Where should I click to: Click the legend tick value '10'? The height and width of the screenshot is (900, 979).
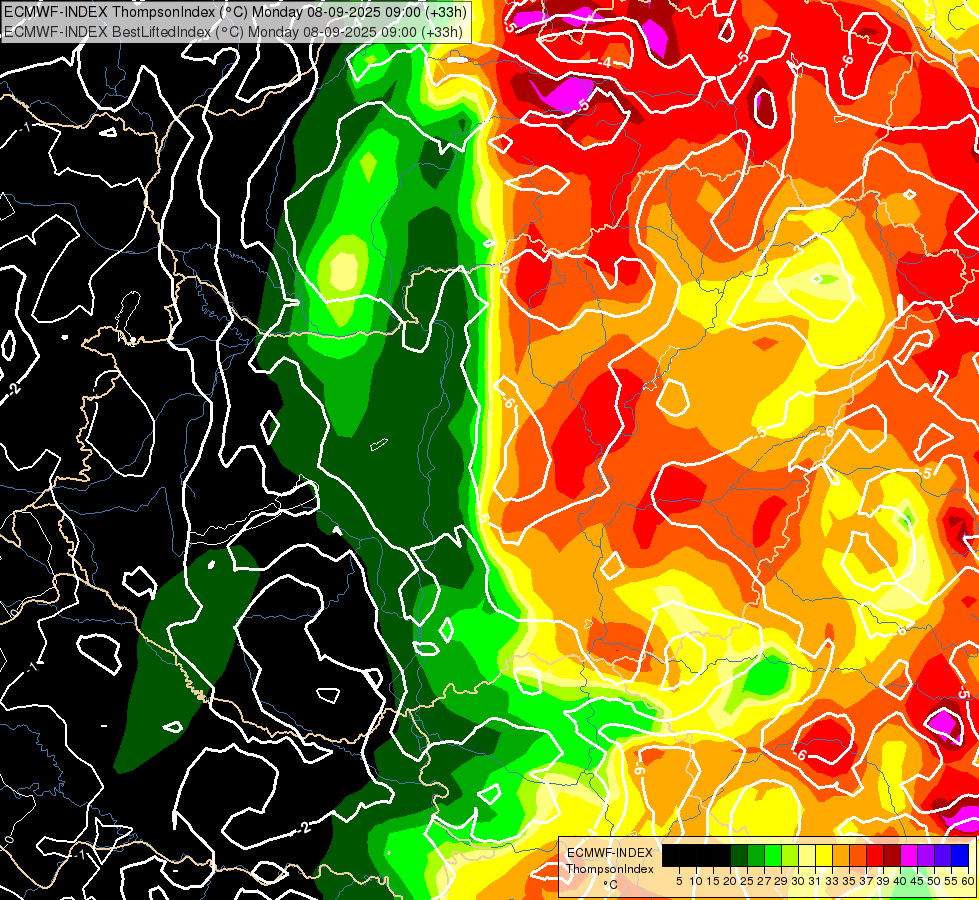[696, 881]
